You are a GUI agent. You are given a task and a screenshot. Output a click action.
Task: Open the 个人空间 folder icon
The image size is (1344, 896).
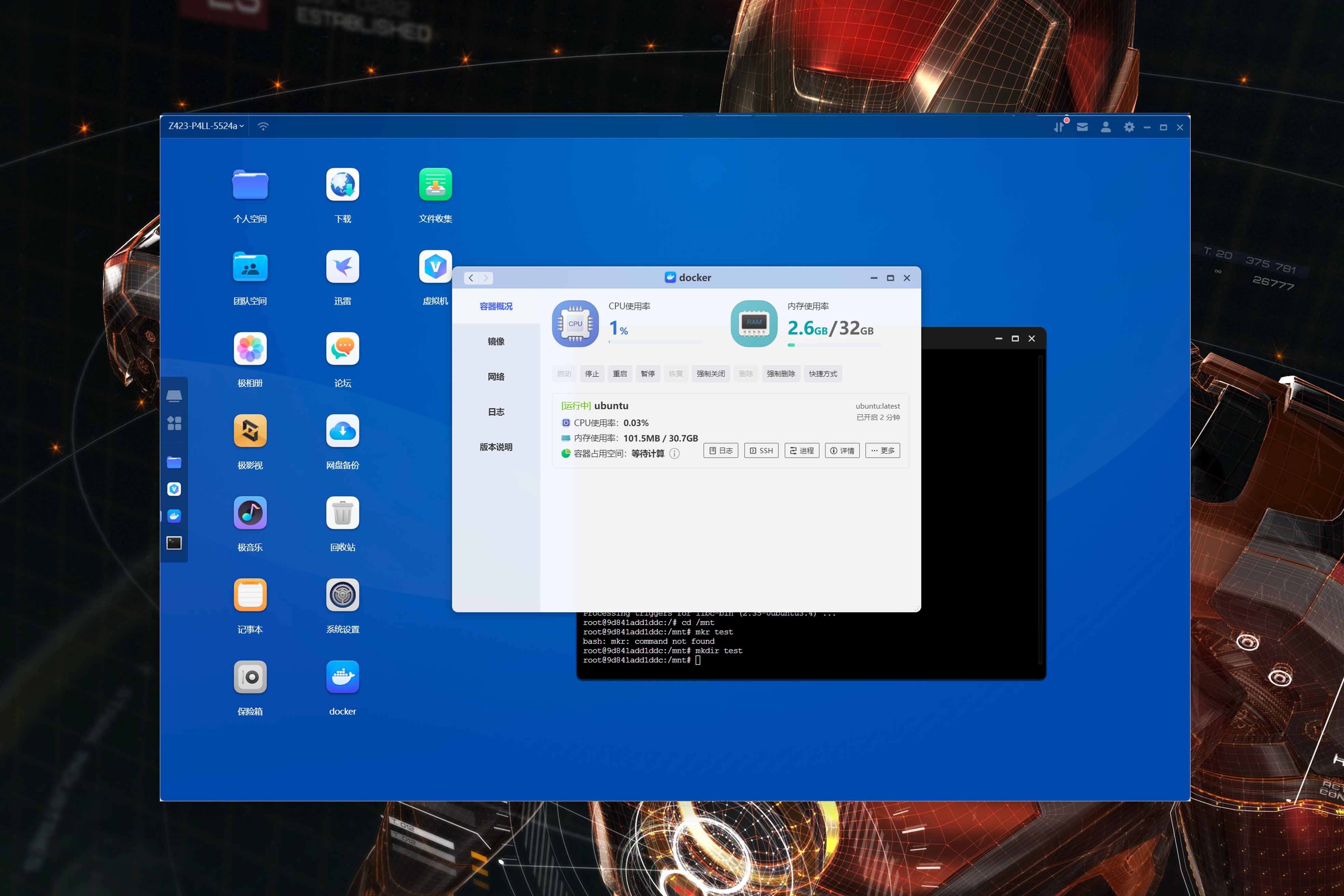click(250, 185)
